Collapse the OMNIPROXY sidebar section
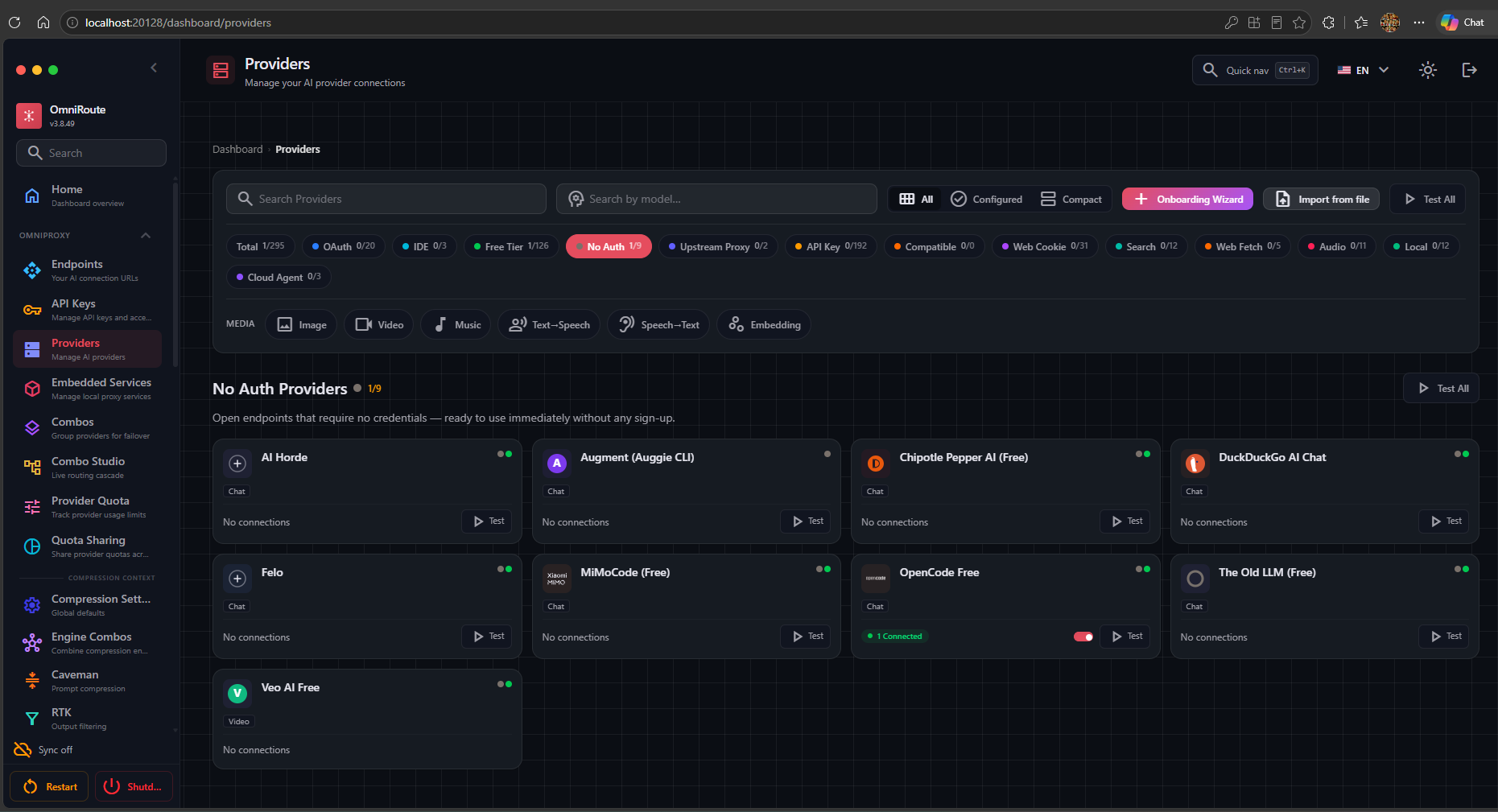This screenshot has width=1498, height=812. pyautogui.click(x=146, y=236)
